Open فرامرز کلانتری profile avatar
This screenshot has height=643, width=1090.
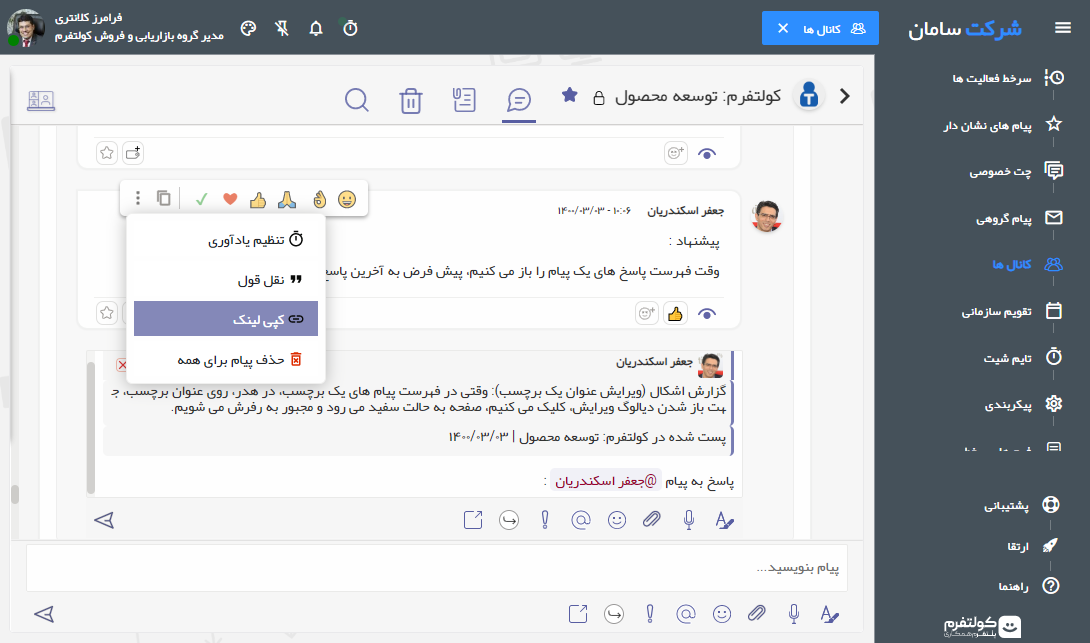(25, 28)
